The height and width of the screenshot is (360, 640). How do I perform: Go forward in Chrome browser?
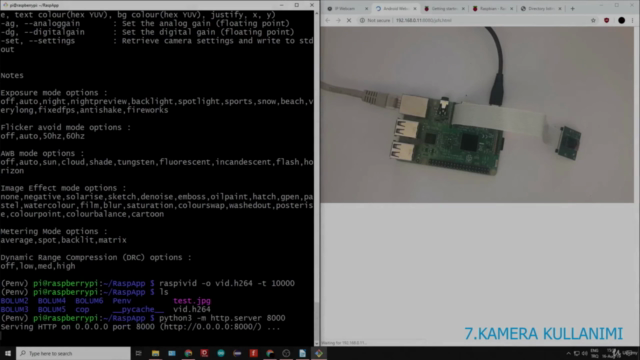[x=338, y=20]
